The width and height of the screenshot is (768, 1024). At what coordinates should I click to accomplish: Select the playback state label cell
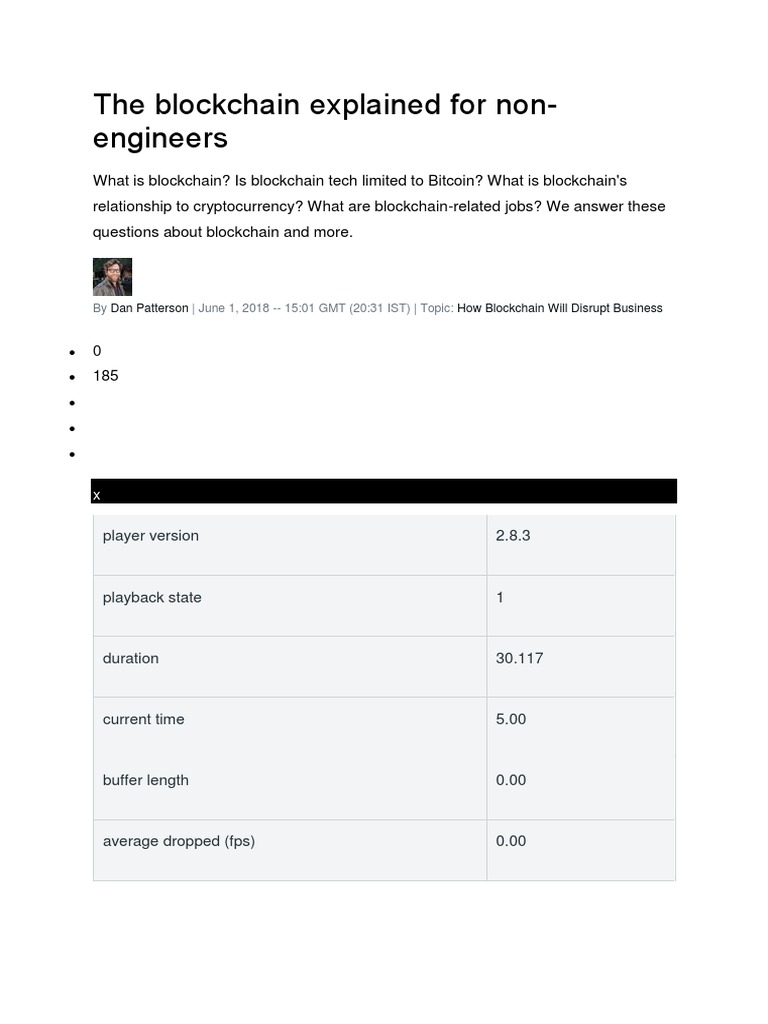pyautogui.click(x=152, y=598)
